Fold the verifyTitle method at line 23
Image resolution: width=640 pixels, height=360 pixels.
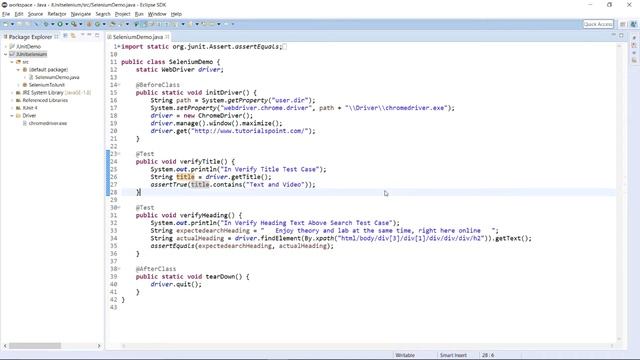pos(119,154)
